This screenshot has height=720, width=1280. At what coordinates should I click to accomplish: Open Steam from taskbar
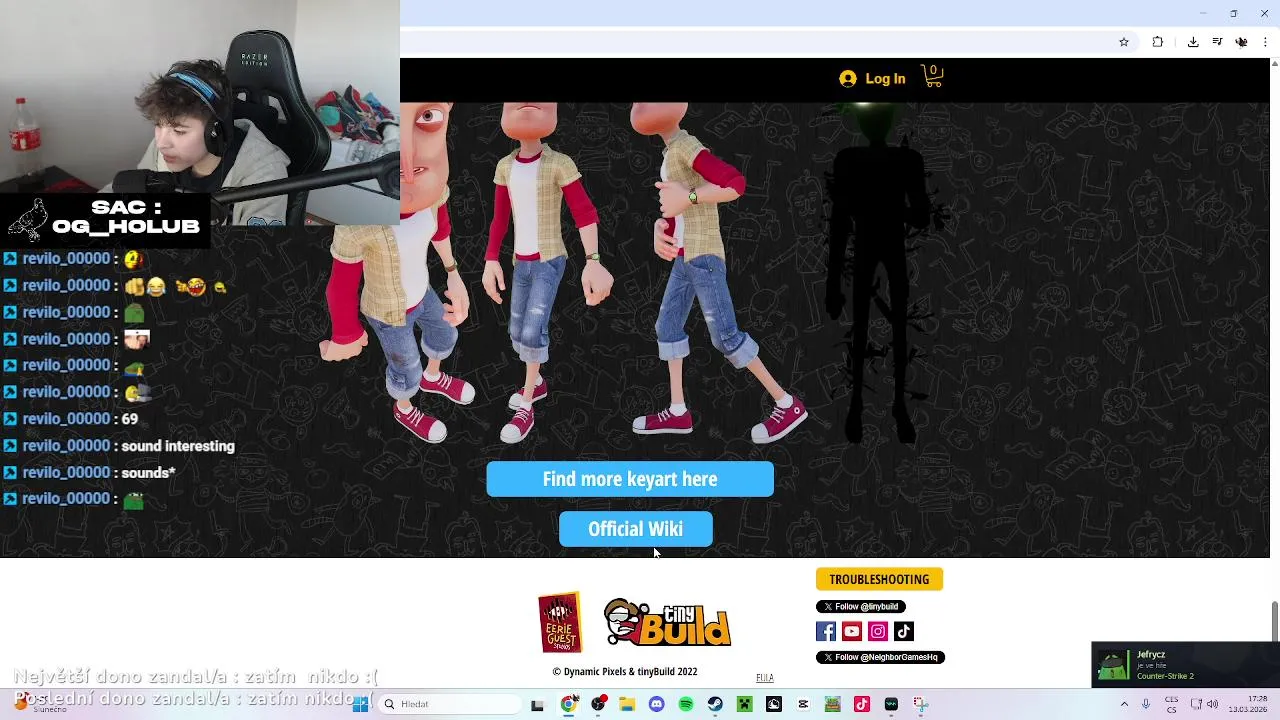[715, 705]
